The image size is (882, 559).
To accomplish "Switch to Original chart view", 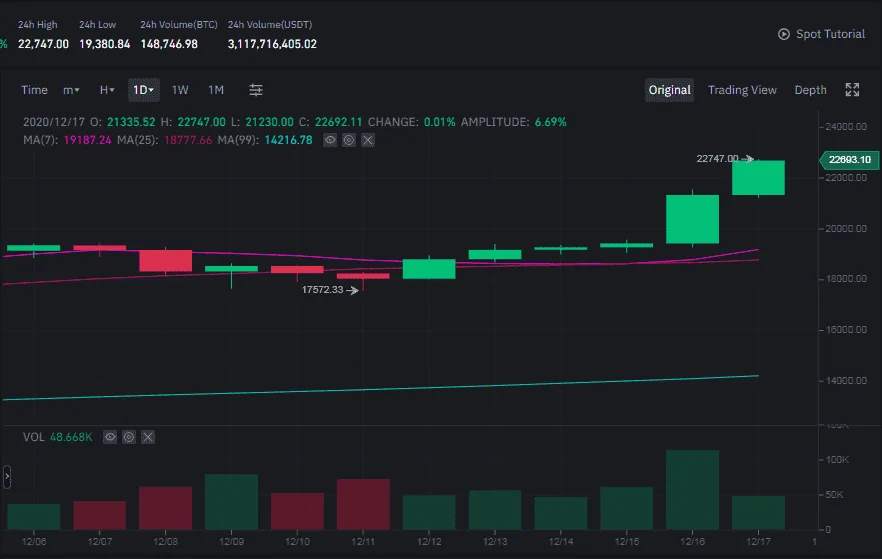I will (669, 90).
